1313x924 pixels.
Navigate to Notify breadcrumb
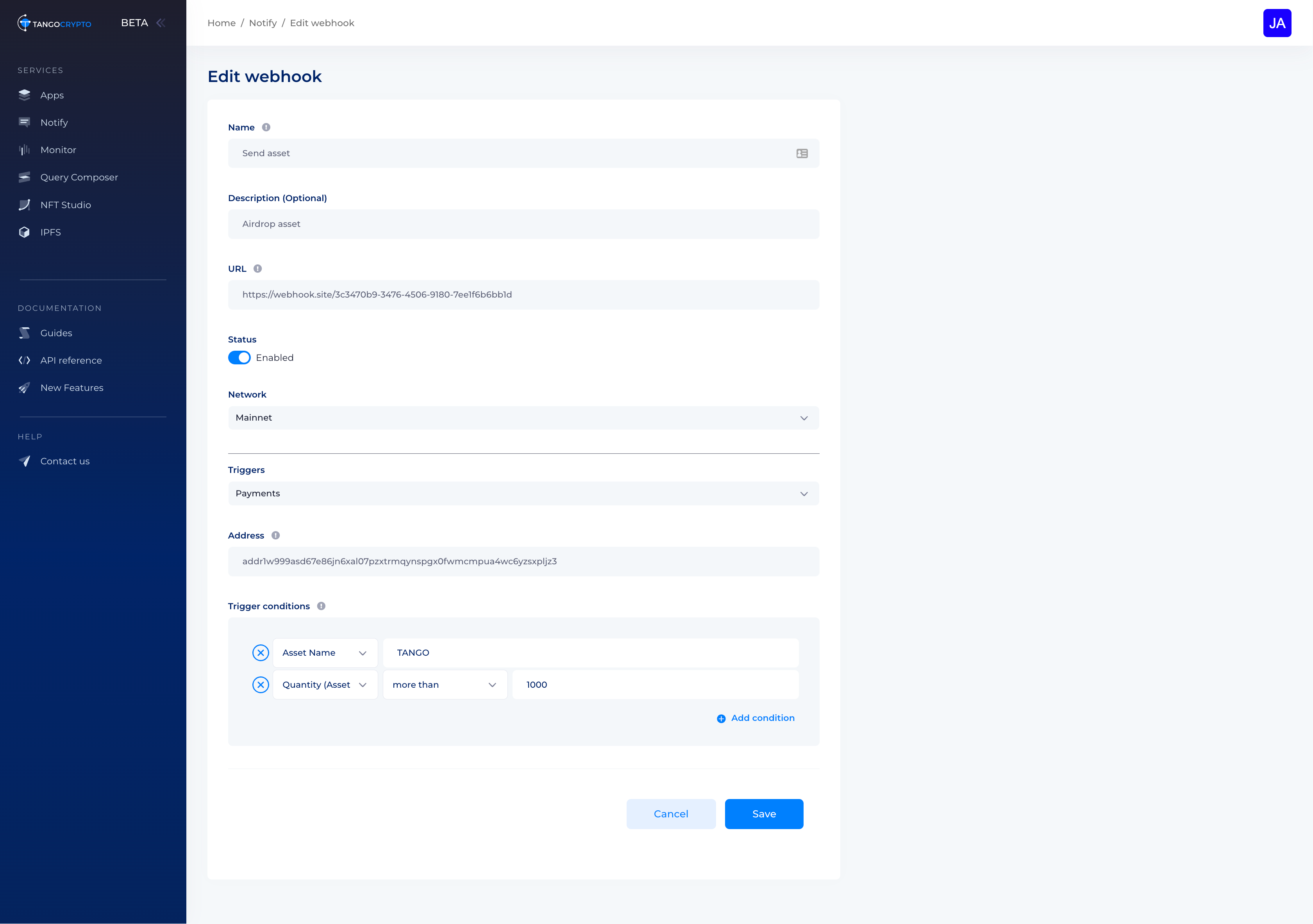[x=263, y=23]
